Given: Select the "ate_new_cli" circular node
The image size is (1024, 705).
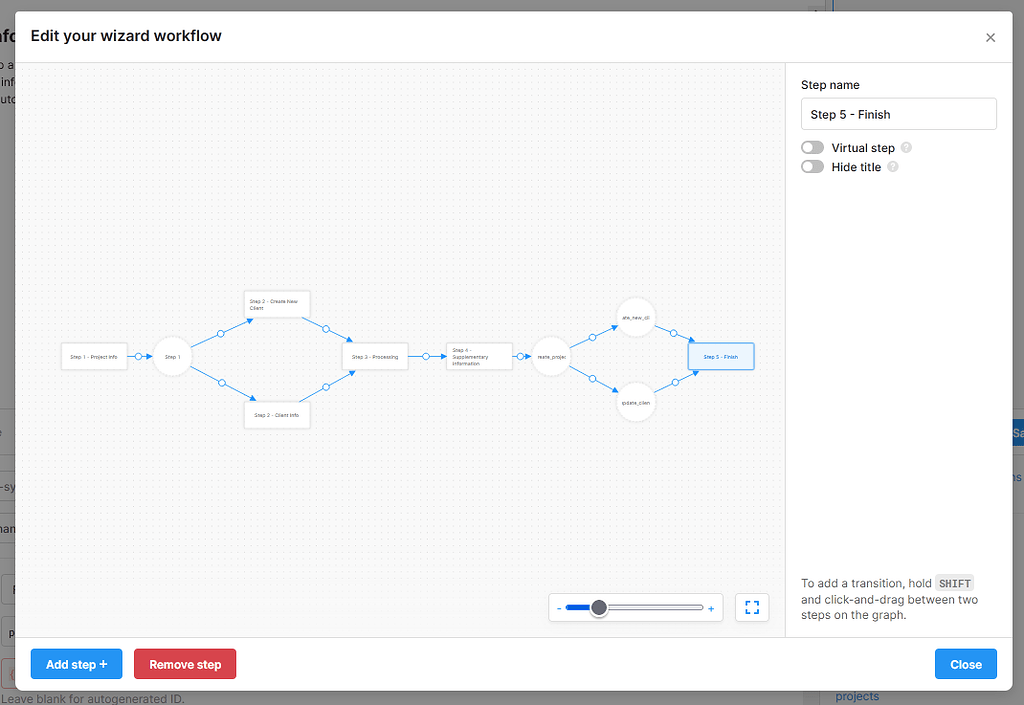Looking at the screenshot, I should click(x=636, y=317).
